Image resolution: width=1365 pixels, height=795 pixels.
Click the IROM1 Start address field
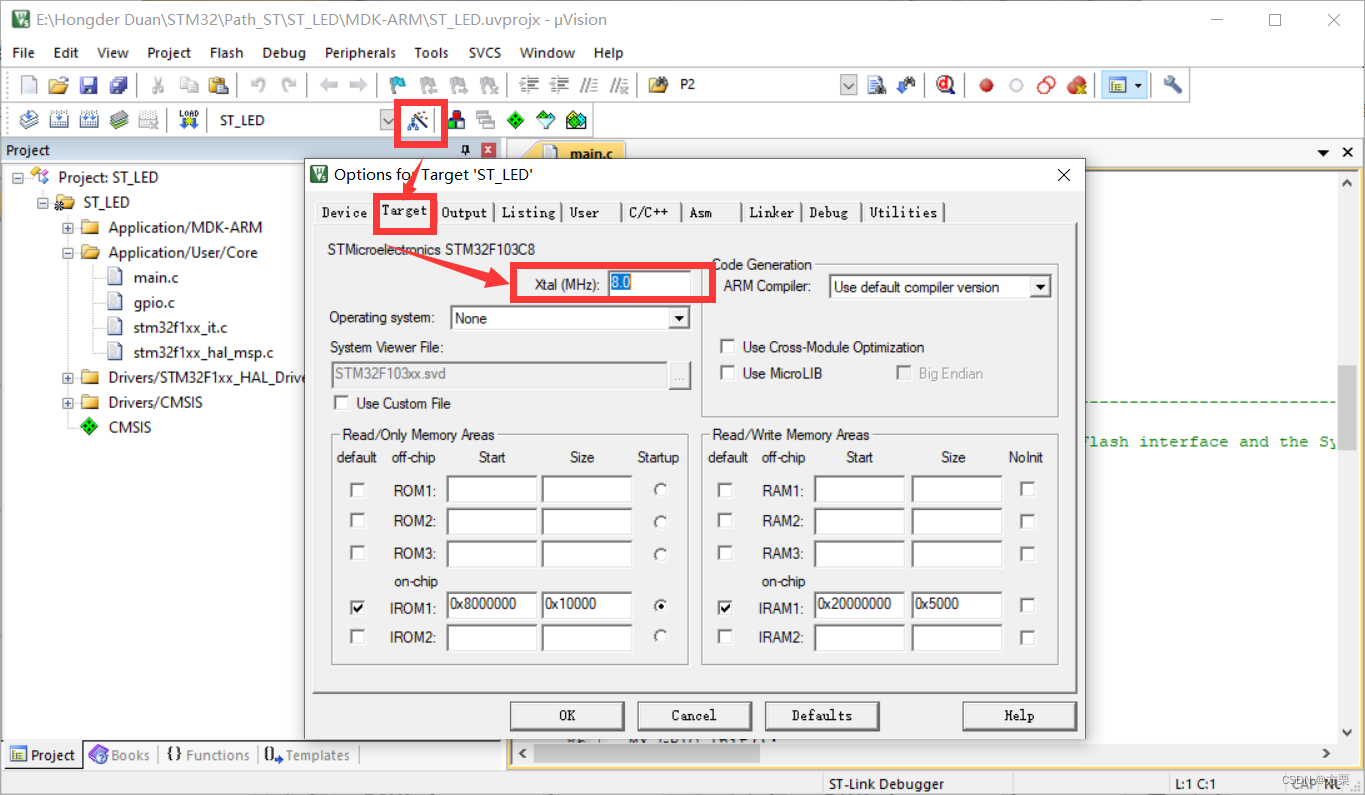coord(492,605)
